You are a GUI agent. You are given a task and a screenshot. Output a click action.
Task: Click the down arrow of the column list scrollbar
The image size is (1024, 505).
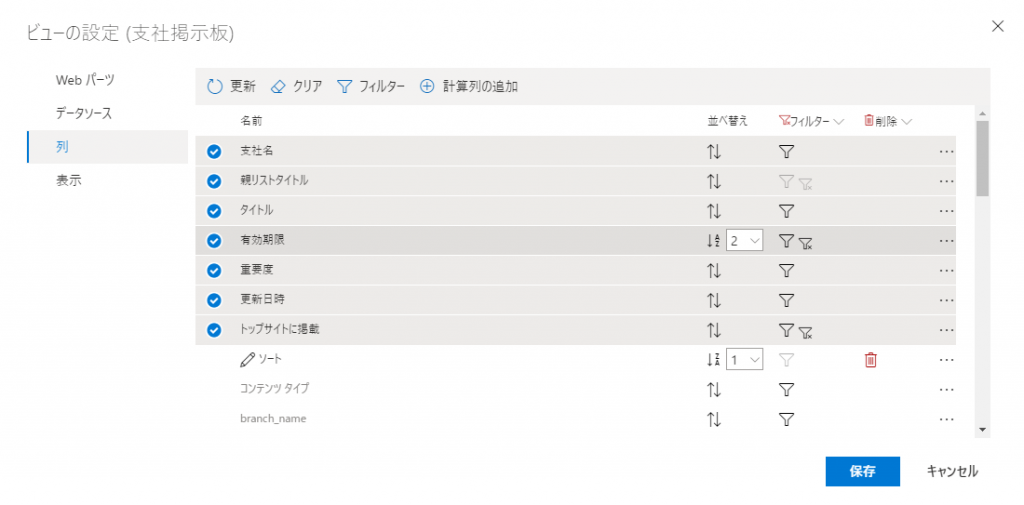(x=982, y=429)
